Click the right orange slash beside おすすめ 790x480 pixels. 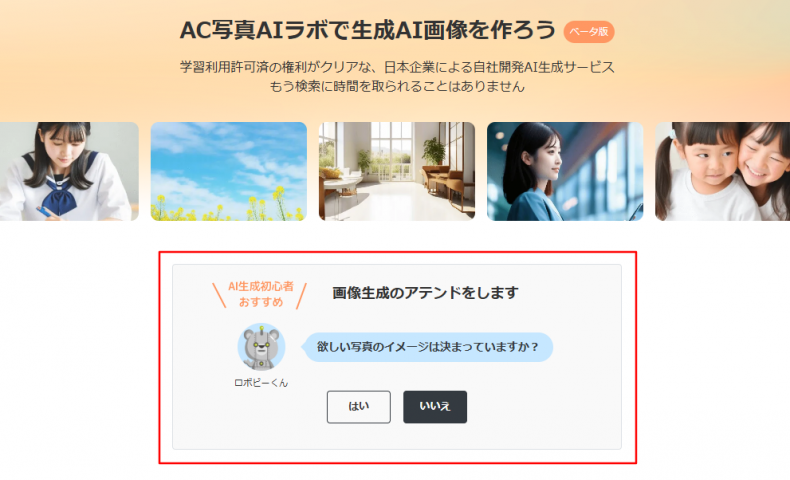point(301,296)
